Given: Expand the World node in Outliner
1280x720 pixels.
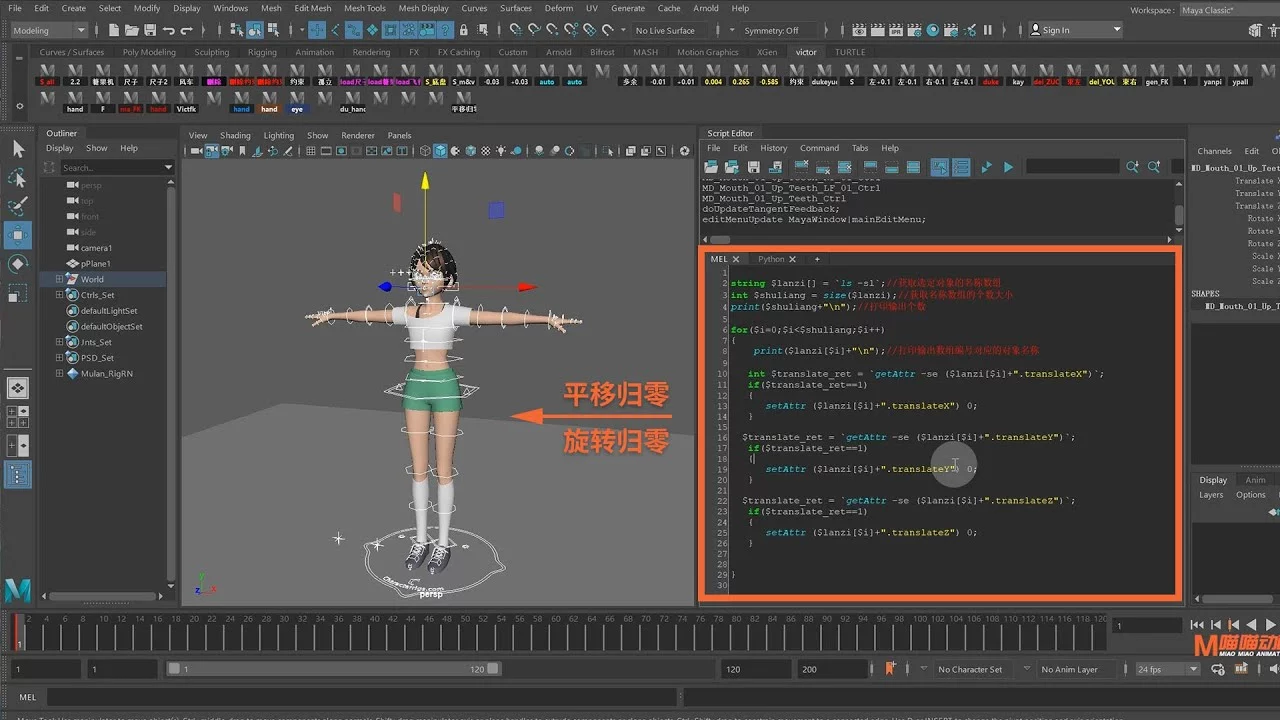Looking at the screenshot, I should (x=59, y=279).
